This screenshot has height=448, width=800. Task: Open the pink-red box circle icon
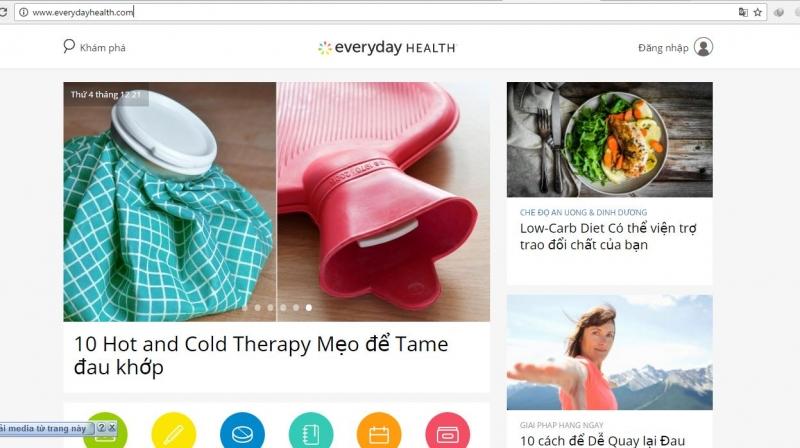coord(447,432)
